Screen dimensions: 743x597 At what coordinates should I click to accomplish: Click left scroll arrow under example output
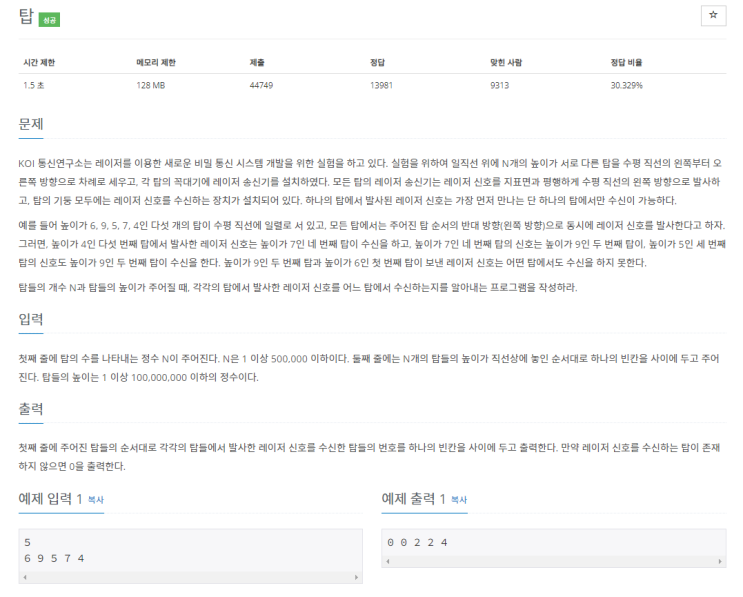coord(388,561)
